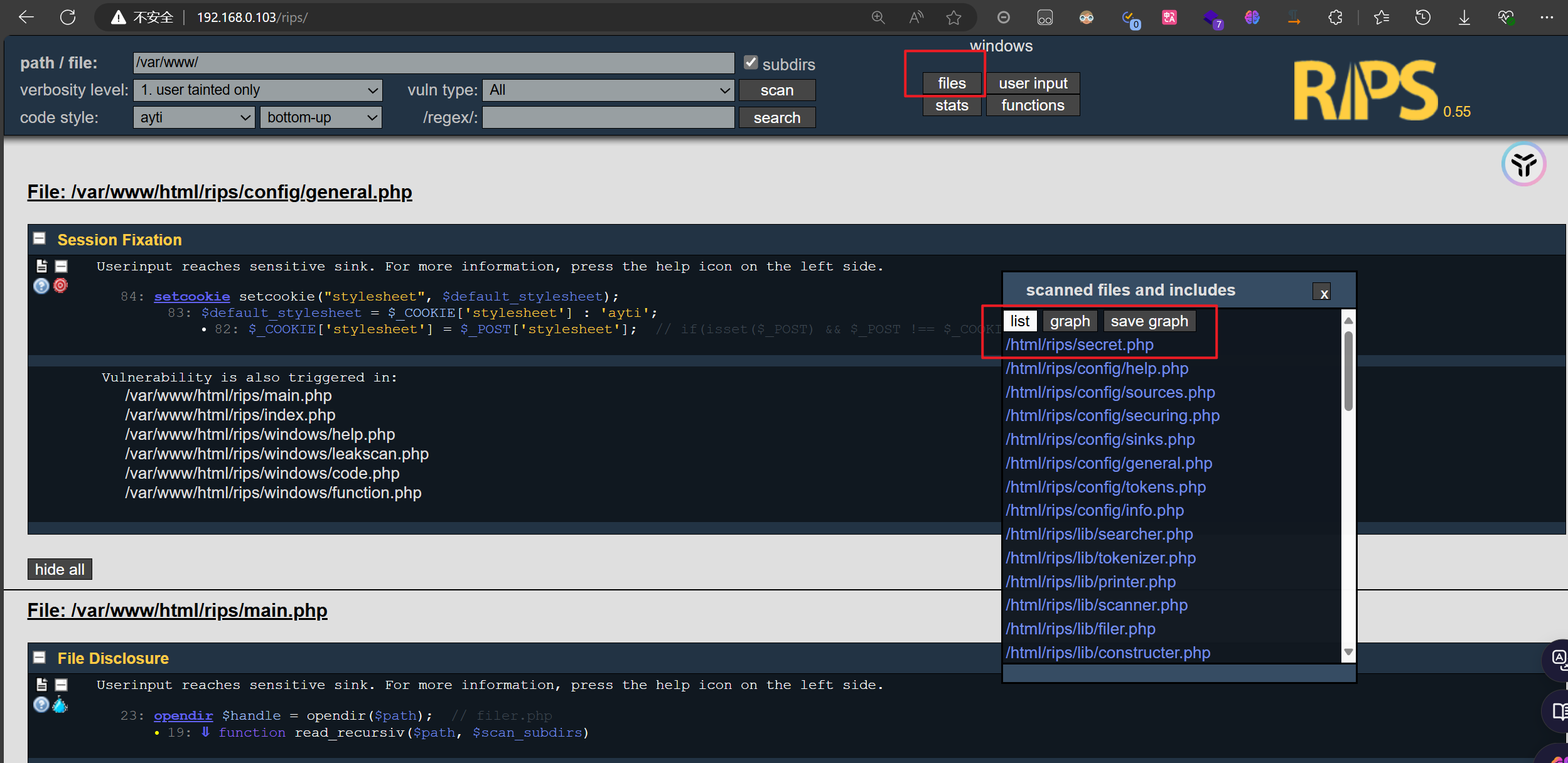Open the Favorites list icon
This screenshot has height=763, width=1568.
click(x=1382, y=18)
